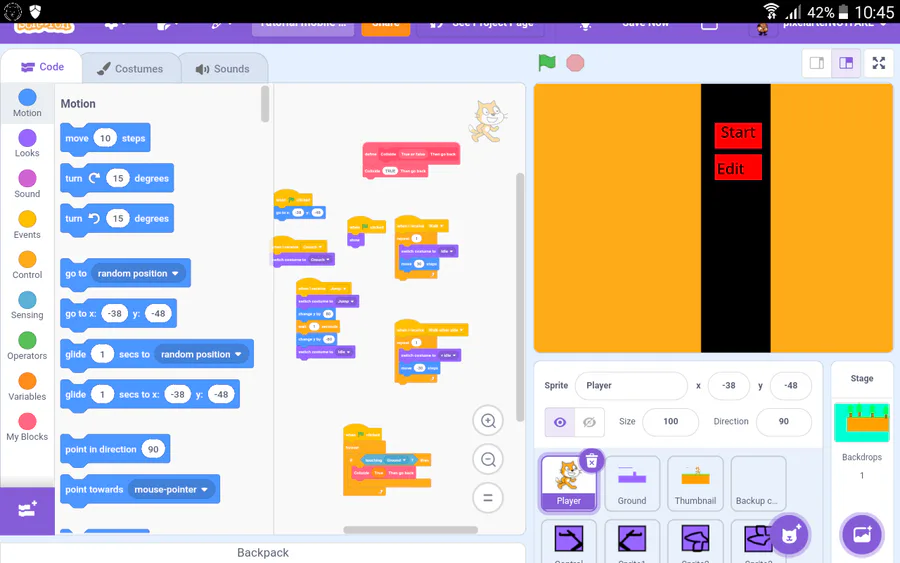900x563 pixels.
Task: Switch to the Code tab
Action: tap(42, 67)
